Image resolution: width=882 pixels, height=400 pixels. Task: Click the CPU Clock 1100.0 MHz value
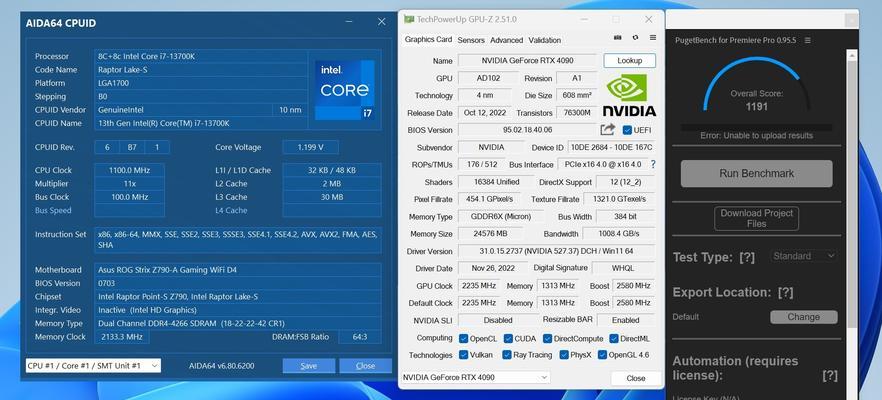coord(129,170)
